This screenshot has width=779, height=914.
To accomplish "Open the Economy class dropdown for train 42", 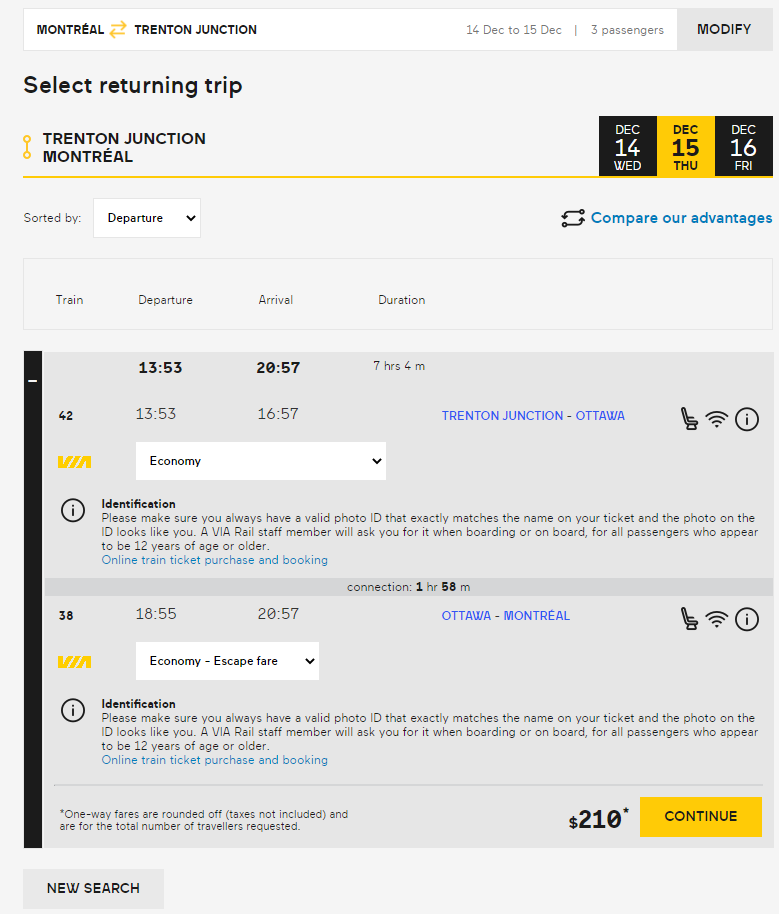I will point(261,461).
